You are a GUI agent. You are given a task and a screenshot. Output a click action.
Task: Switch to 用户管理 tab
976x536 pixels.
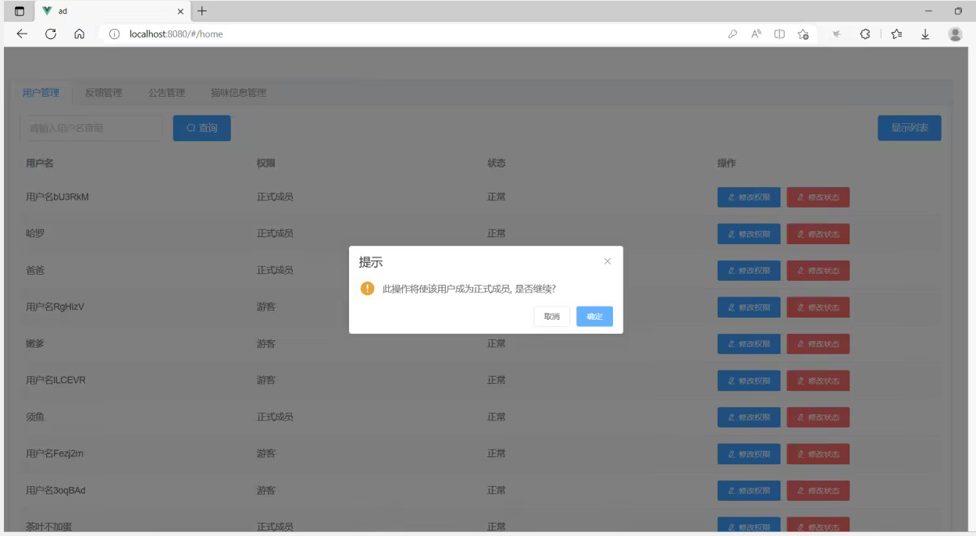(41, 93)
